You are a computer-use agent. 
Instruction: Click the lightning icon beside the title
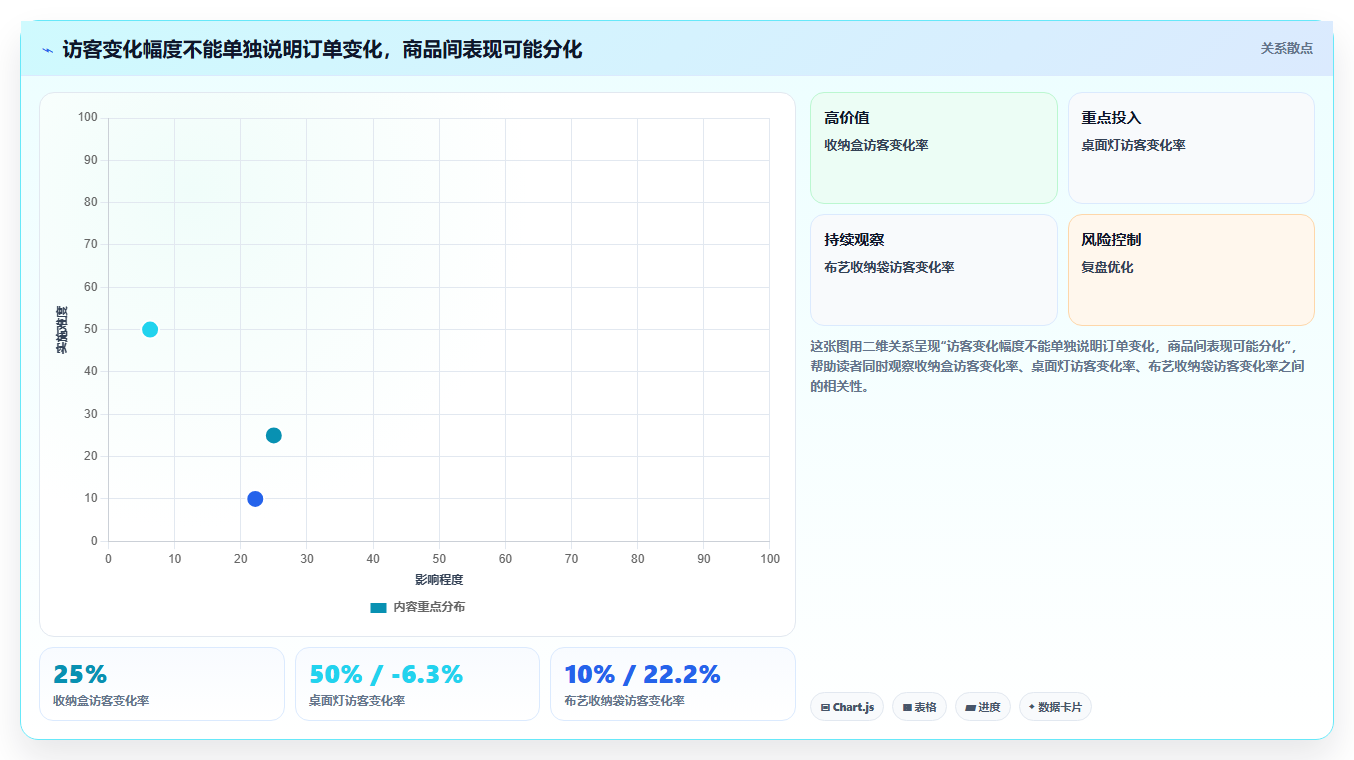(x=48, y=50)
